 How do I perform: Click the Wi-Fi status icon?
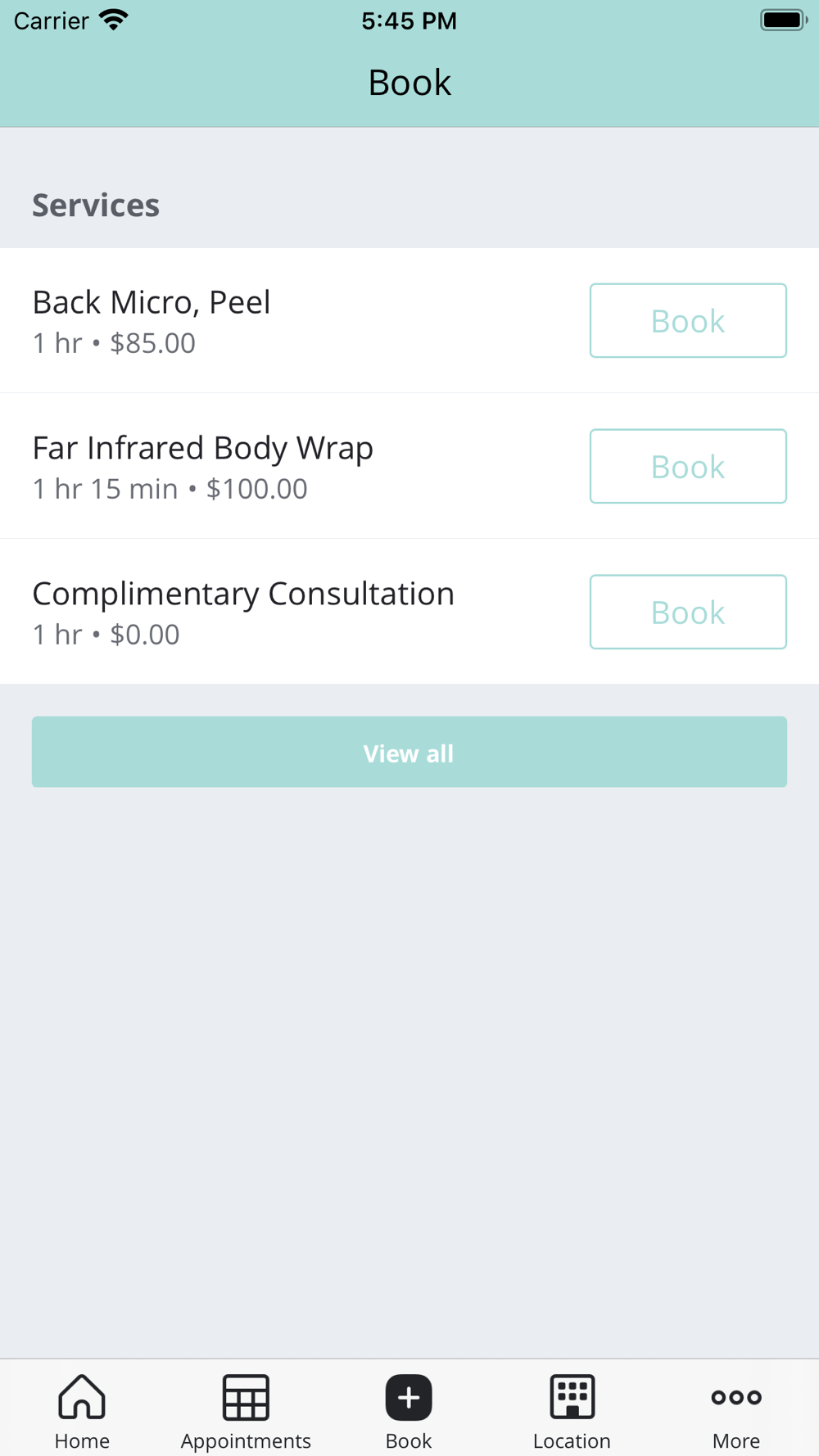tap(114, 20)
